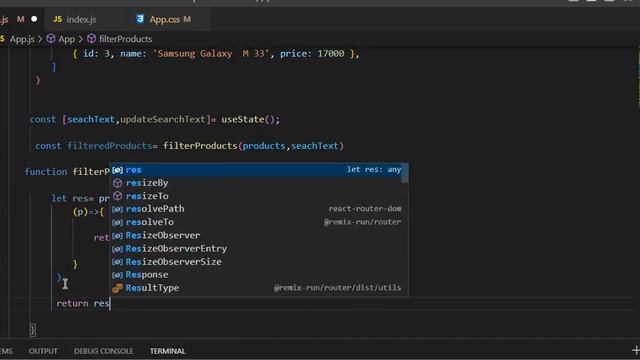Accept the 'res' autocomplete suggestion

[259, 170]
